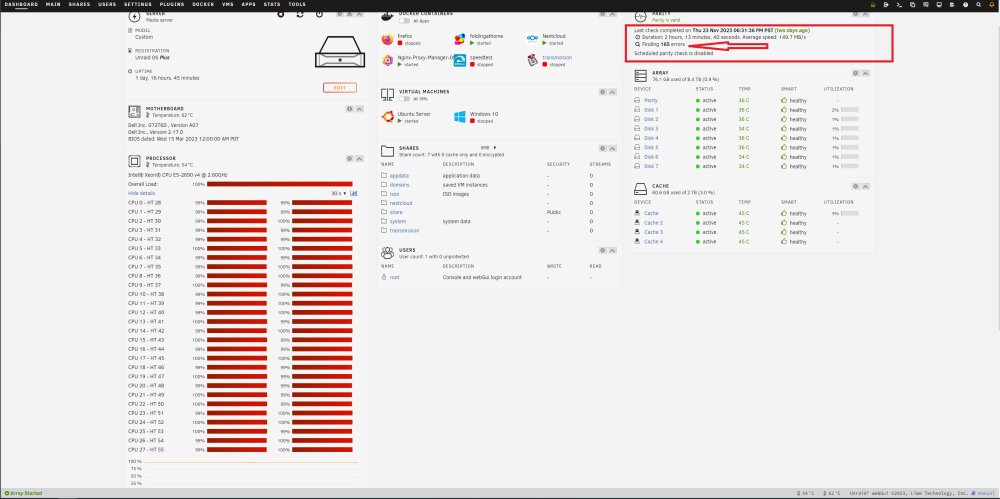Open the processor load graph icon

click(353, 193)
